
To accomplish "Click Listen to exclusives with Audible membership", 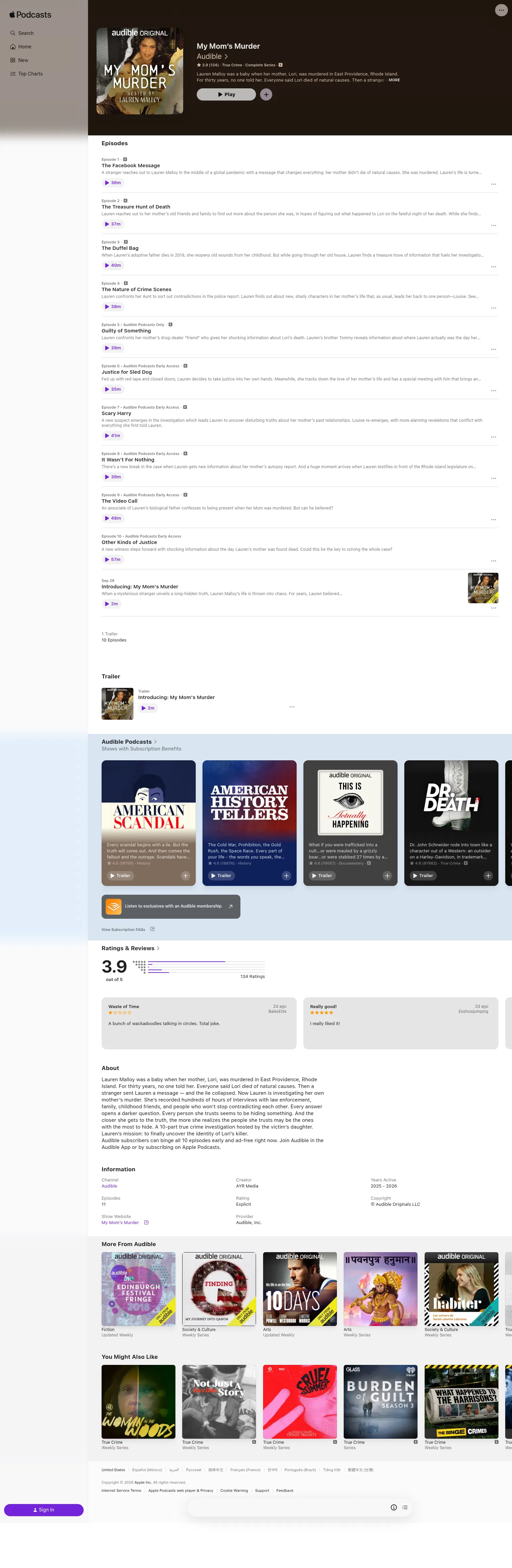I will 171,906.
